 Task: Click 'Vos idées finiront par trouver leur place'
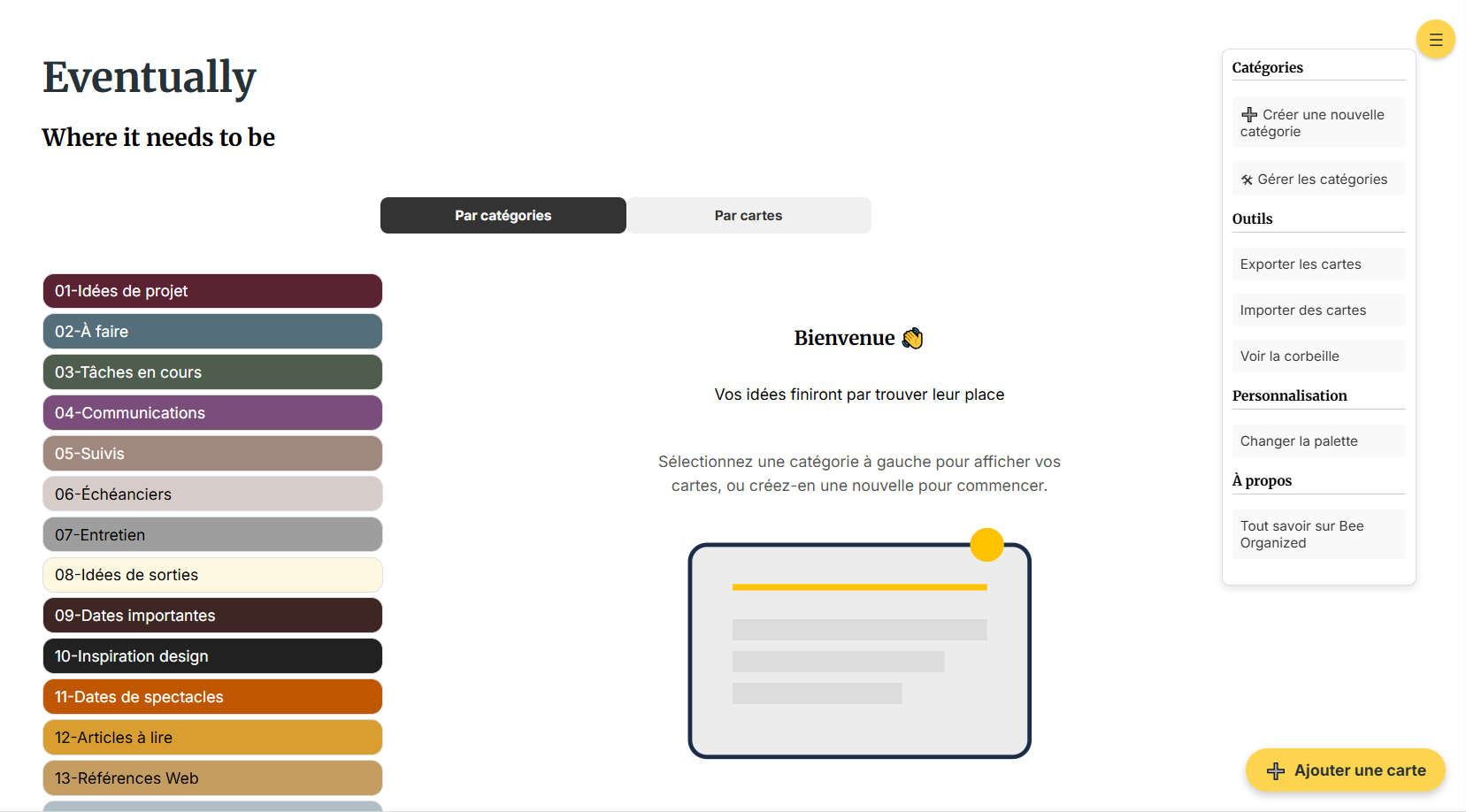[859, 395]
